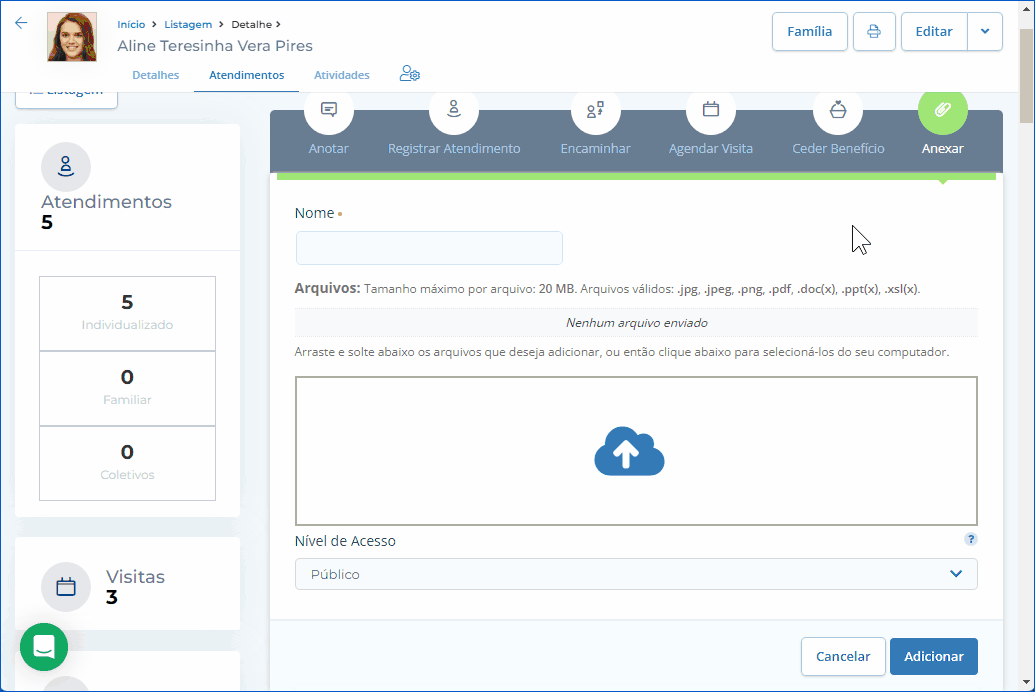1035x692 pixels.
Task: Focus the Nome input field
Action: 429,248
